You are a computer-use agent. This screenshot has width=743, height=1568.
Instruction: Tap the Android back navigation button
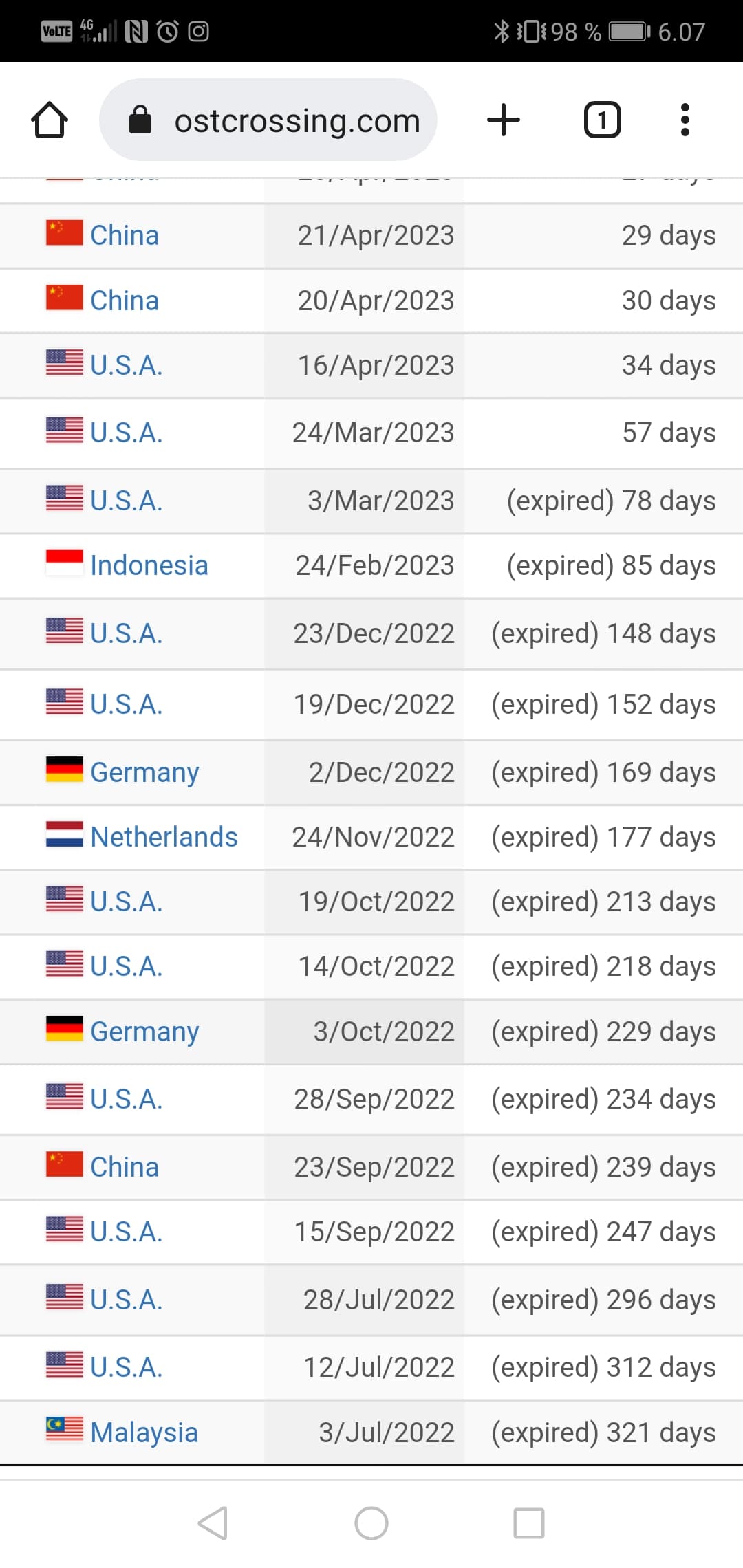point(213,1523)
